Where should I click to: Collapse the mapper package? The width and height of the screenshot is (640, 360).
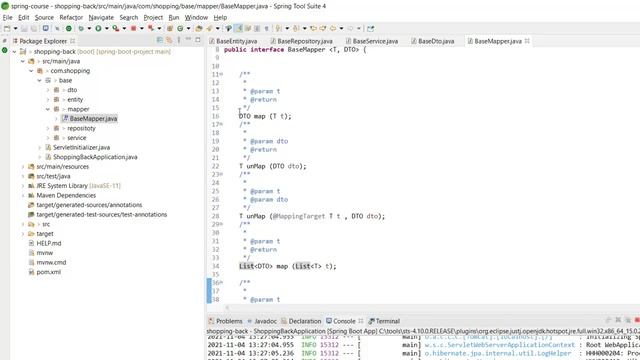click(x=48, y=109)
